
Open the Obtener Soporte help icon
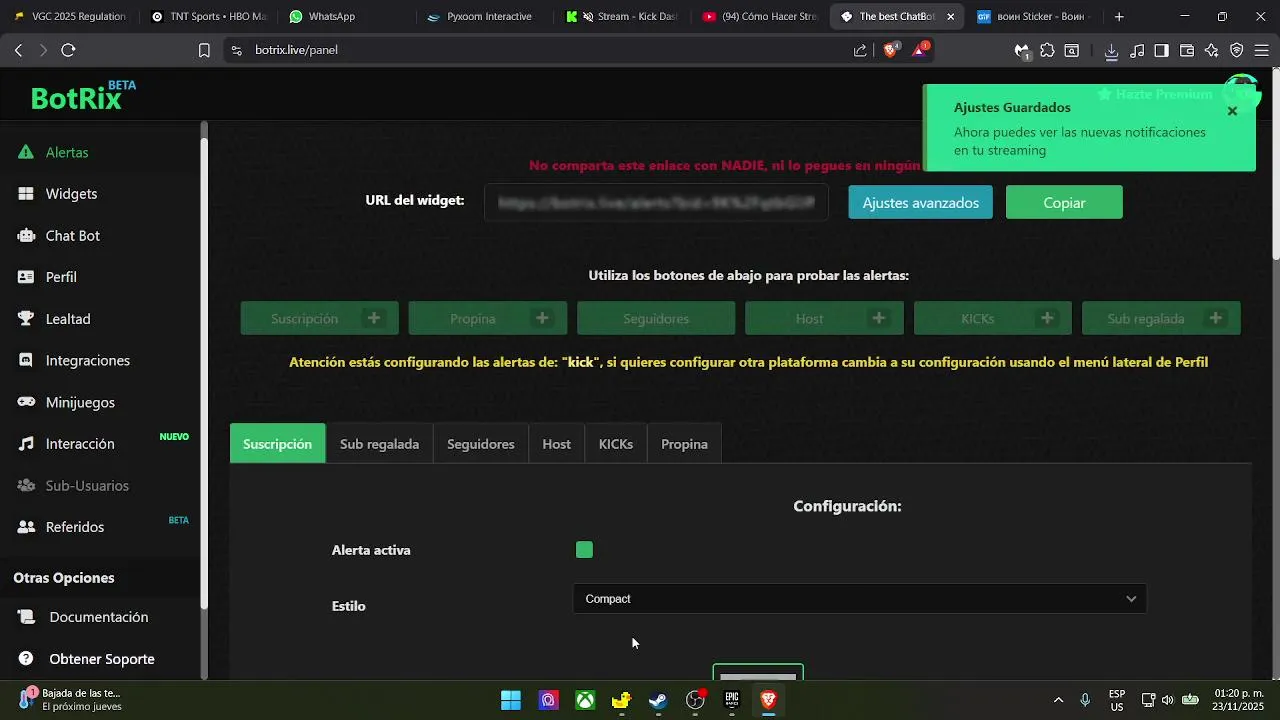click(x=26, y=659)
